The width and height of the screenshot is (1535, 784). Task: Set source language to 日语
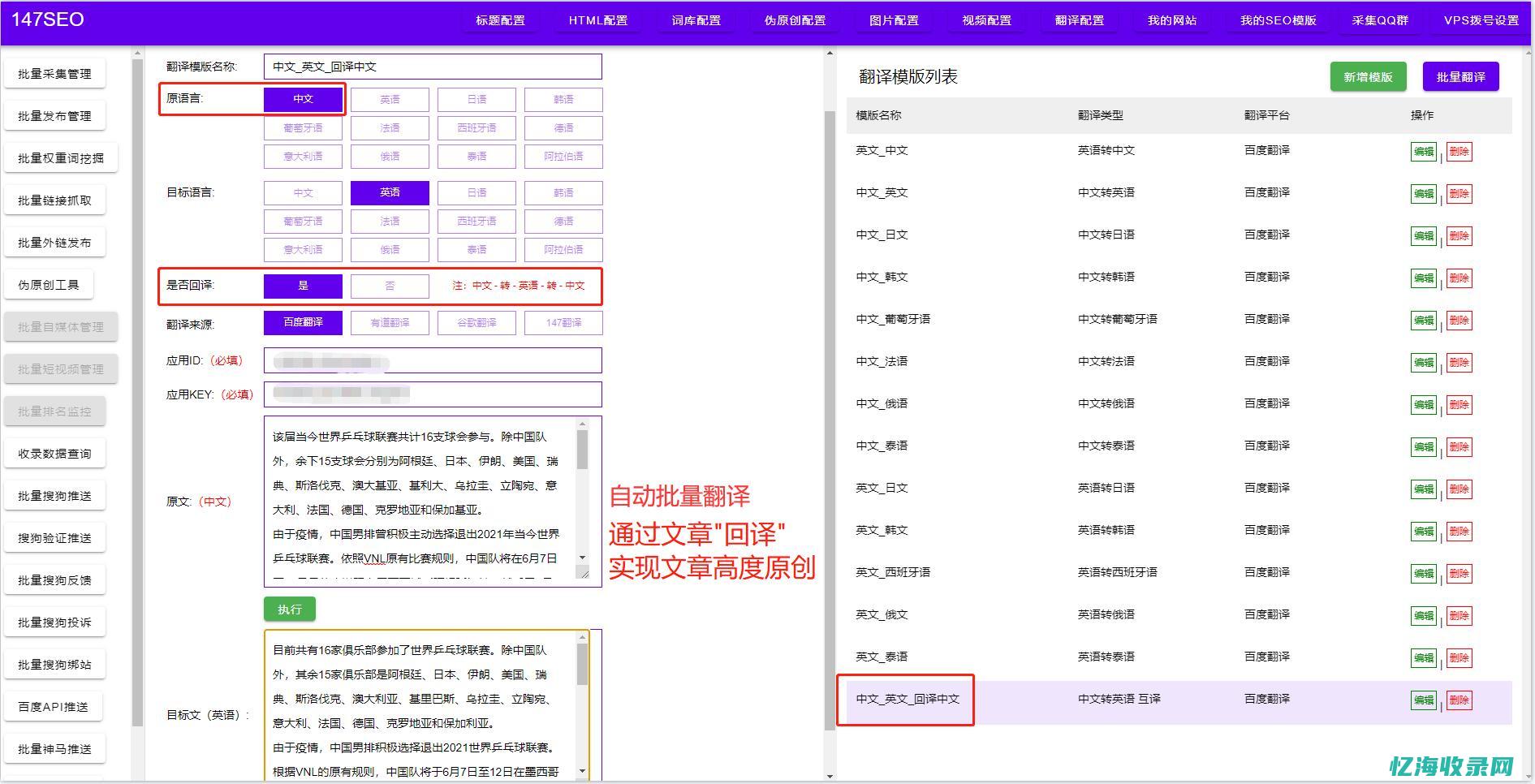click(x=476, y=99)
